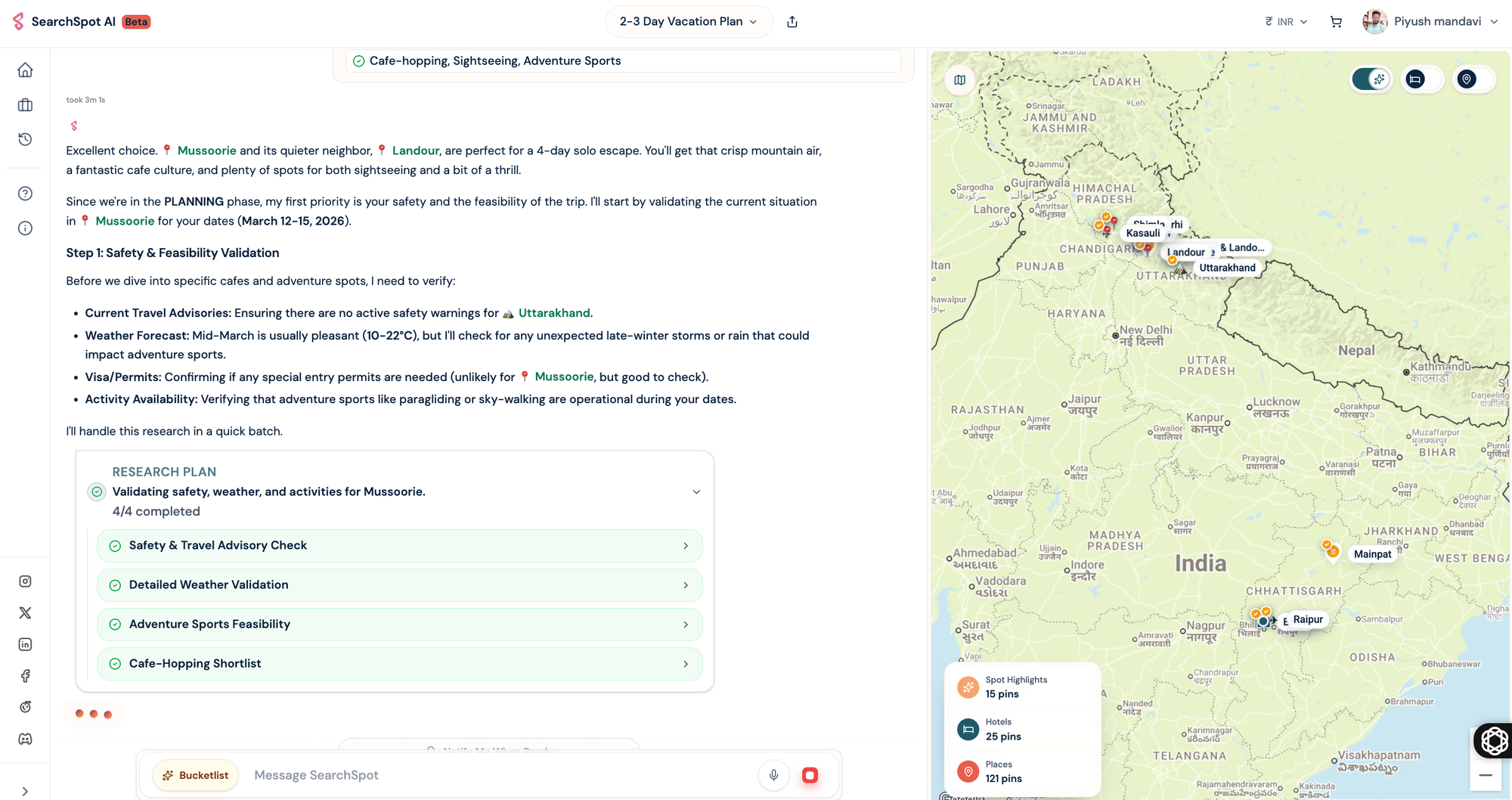This screenshot has height=800, width=1512.
Task: Click the share/export icon
Action: (792, 22)
